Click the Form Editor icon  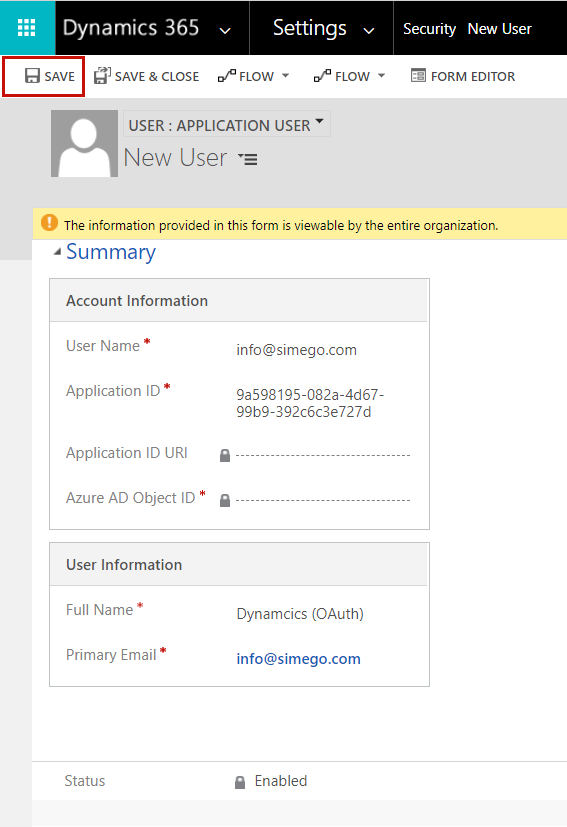(x=418, y=75)
